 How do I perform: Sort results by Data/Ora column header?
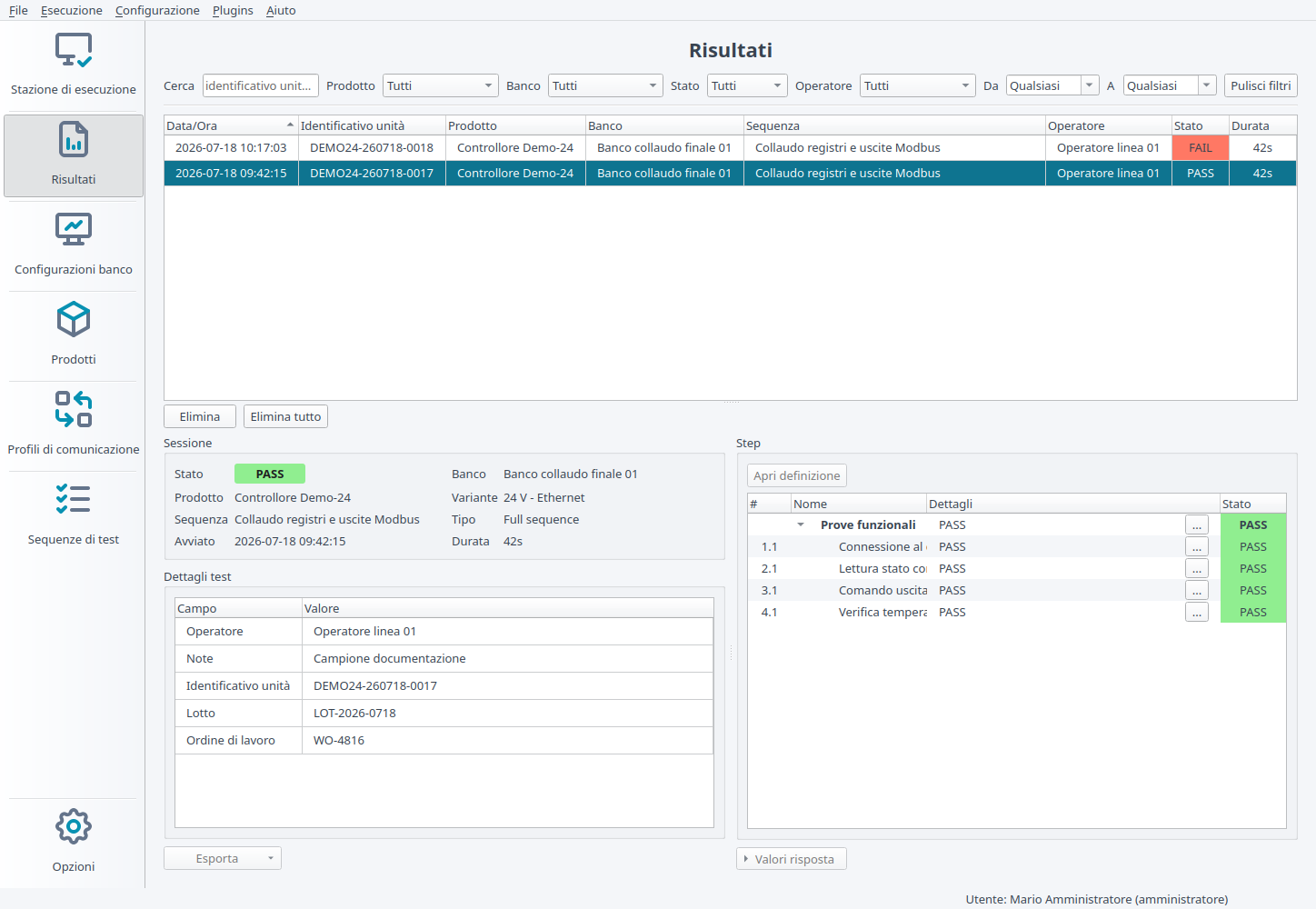pos(231,125)
